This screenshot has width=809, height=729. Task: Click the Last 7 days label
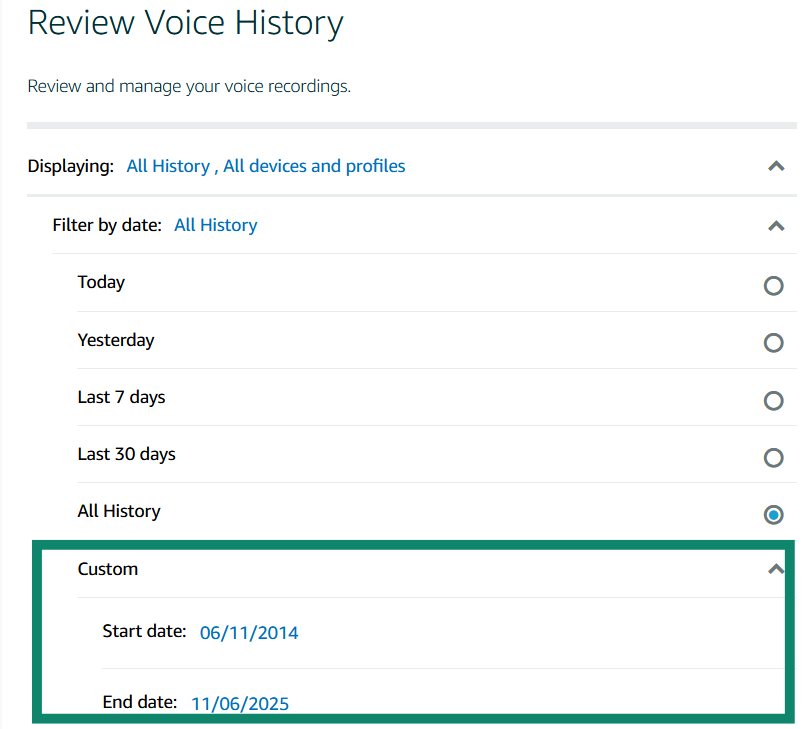pos(121,397)
